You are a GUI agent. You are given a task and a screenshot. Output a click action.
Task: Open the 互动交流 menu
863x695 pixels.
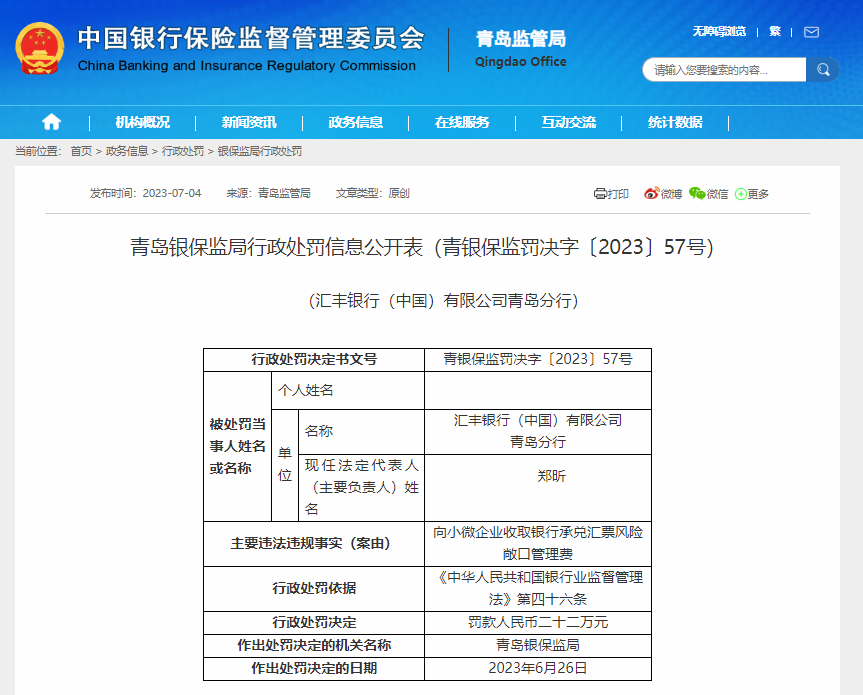(x=569, y=122)
